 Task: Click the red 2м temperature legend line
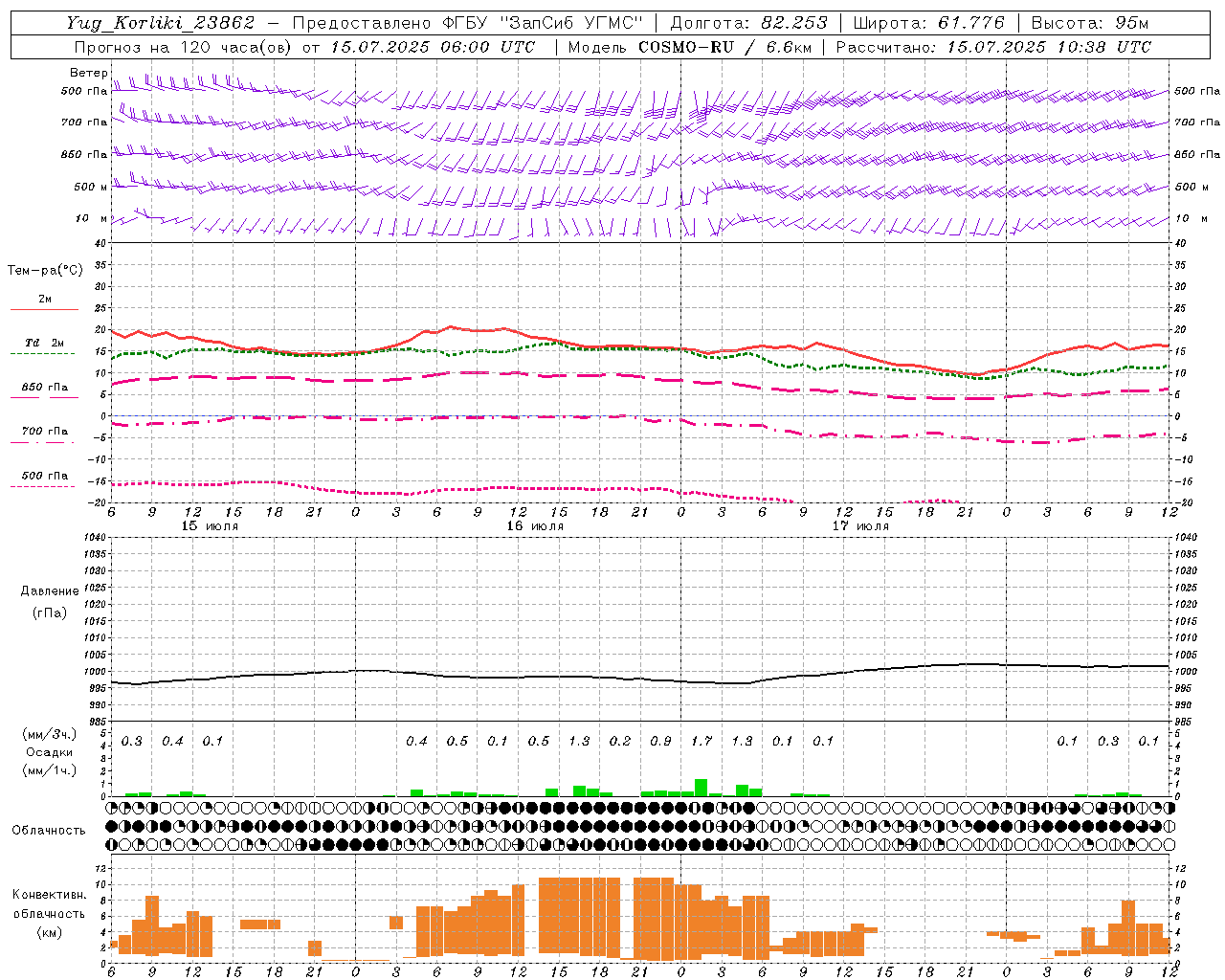pyautogui.click(x=44, y=309)
